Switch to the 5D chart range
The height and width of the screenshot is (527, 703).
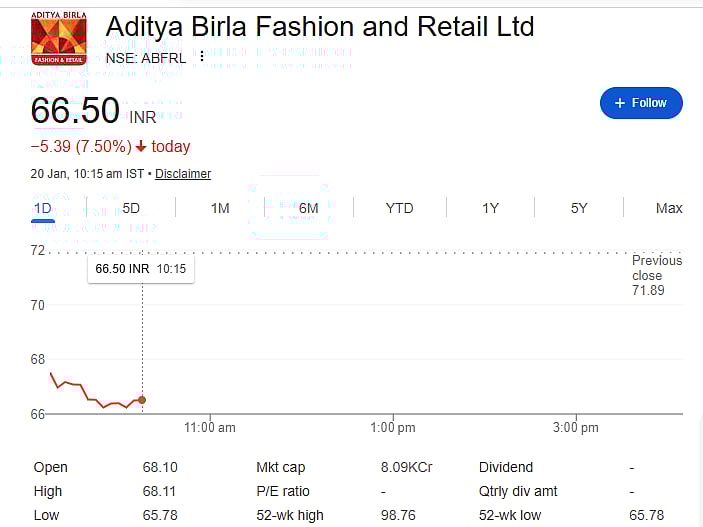pos(131,208)
